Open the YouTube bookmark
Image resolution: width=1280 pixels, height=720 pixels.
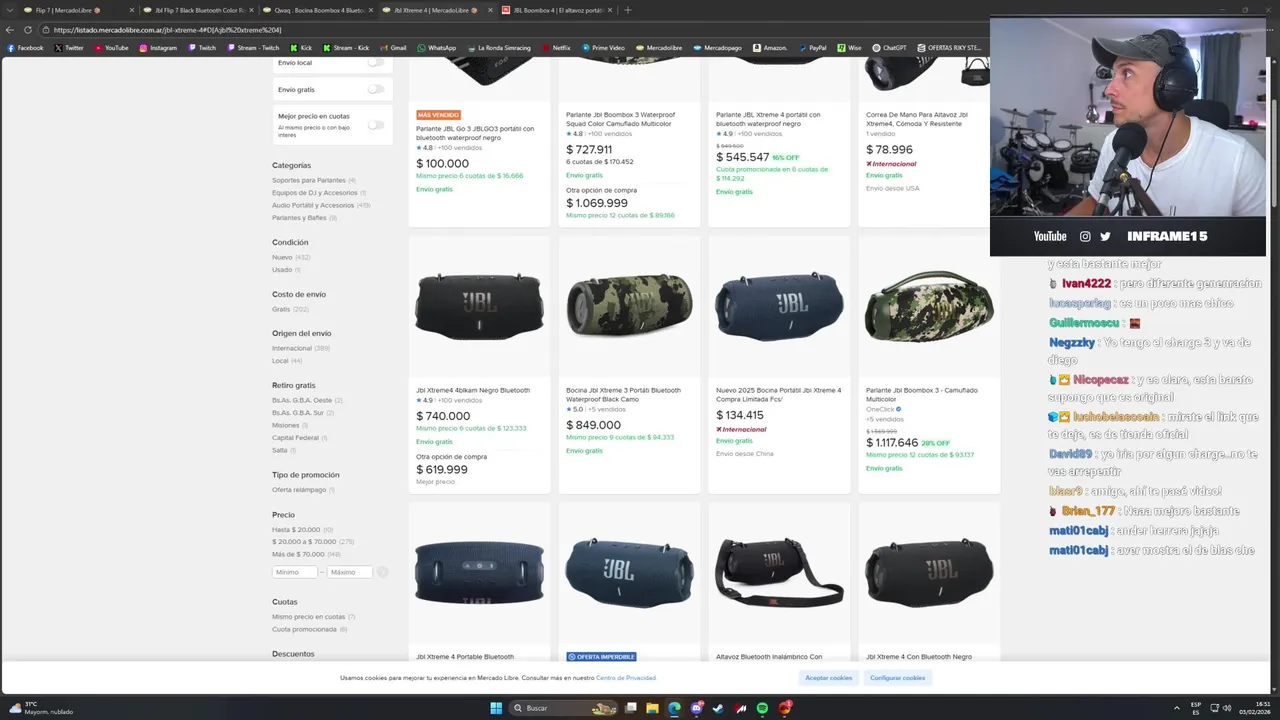pyautogui.click(x=111, y=47)
